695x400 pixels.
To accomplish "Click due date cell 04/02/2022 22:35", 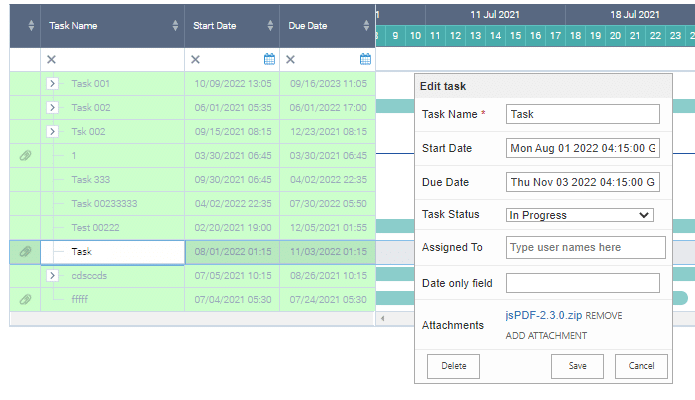I will 328,180.
